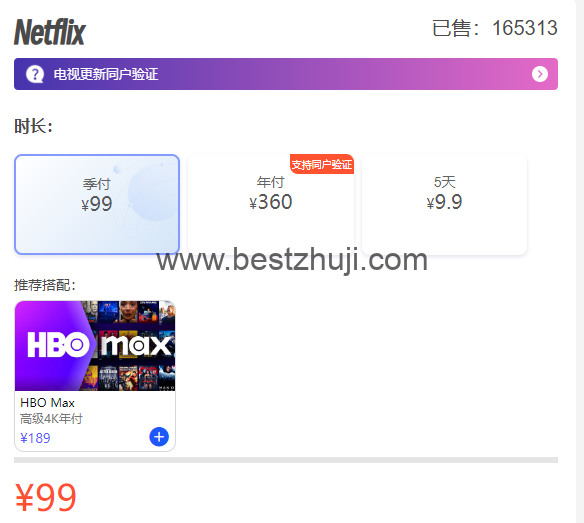The width and height of the screenshot is (584, 523).
Task: Click the large ¥99 total price
Action: click(x=45, y=497)
